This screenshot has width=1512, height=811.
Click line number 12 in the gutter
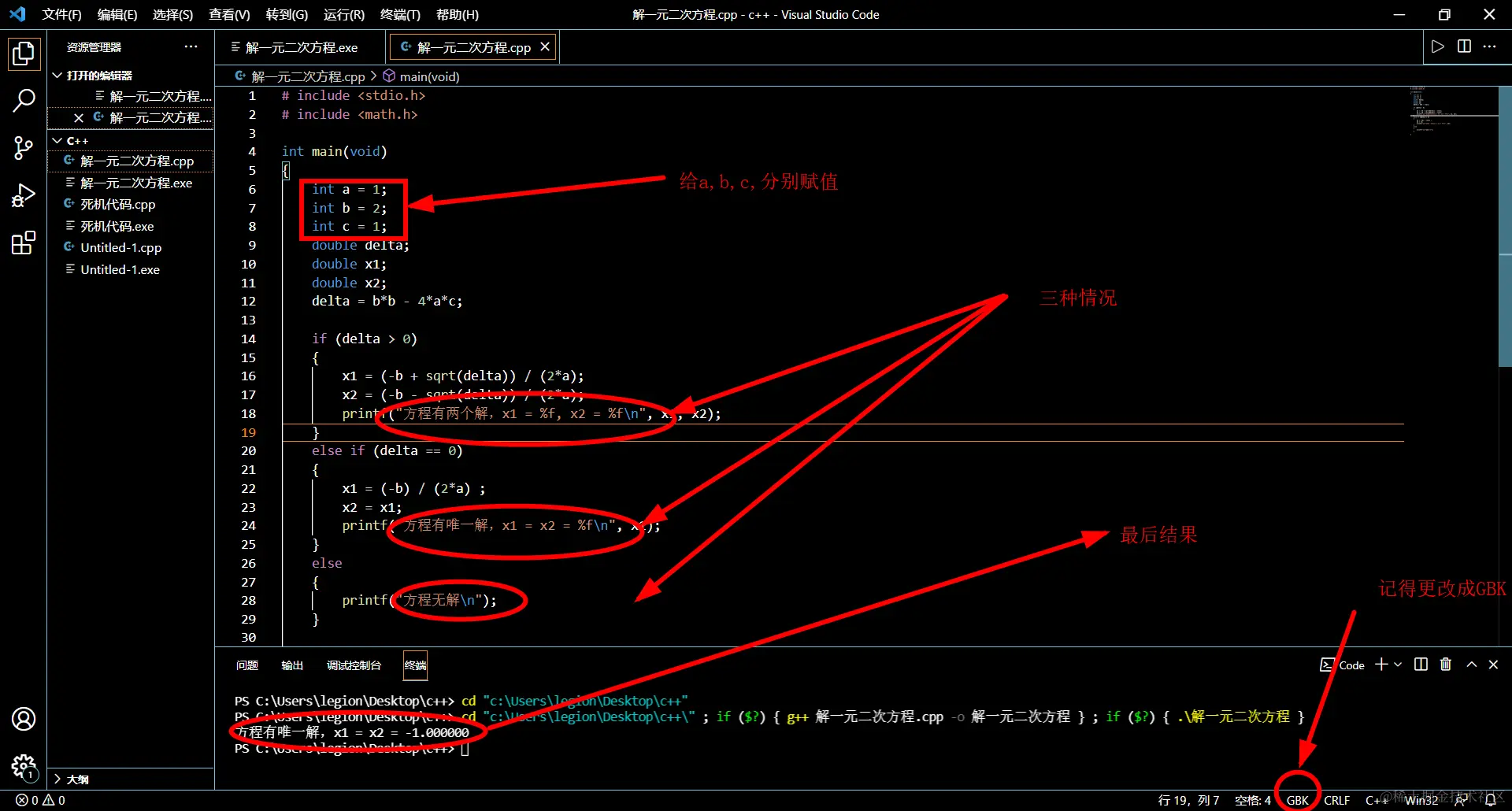click(248, 301)
